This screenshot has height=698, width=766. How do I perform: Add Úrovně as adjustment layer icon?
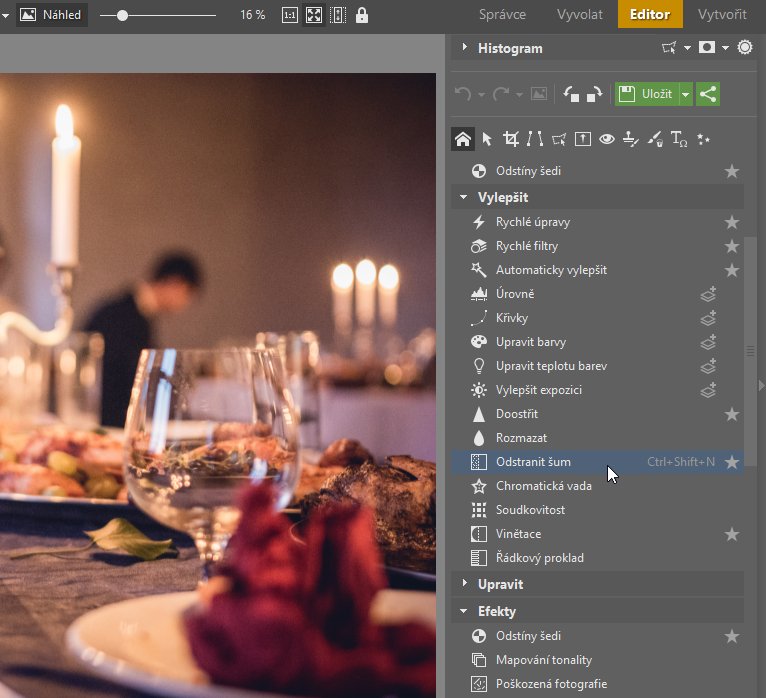pos(708,294)
